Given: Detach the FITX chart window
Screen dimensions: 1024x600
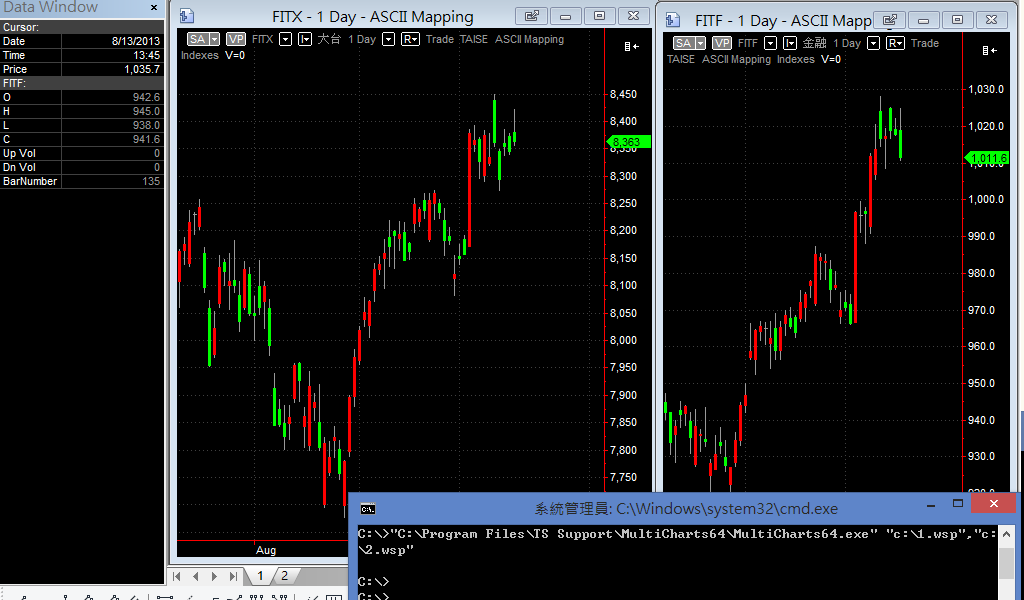Looking at the screenshot, I should 532,16.
